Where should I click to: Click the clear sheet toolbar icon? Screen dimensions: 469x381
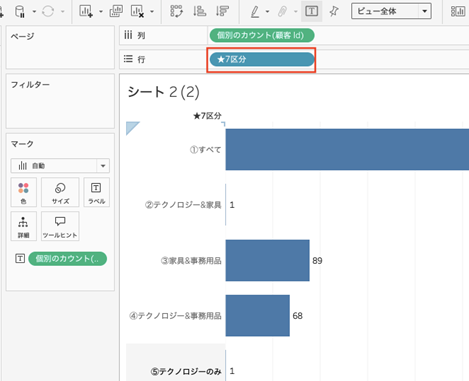click(137, 11)
